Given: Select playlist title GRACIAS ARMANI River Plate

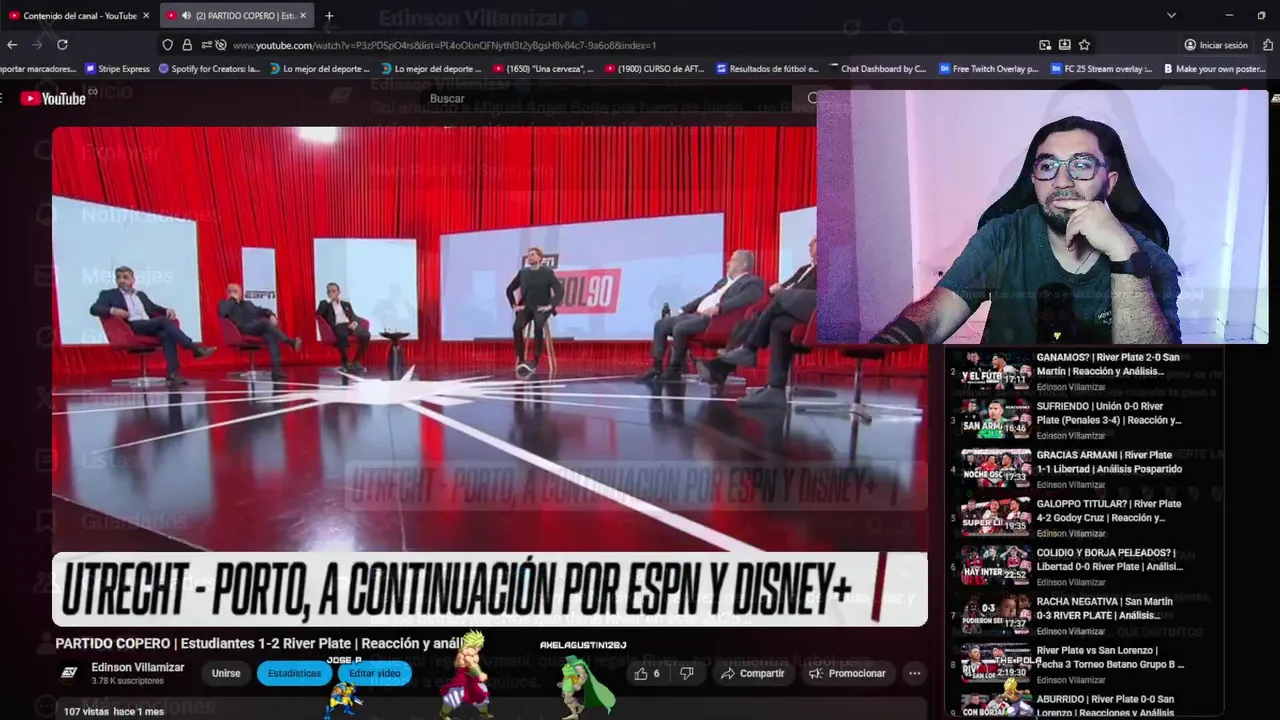Looking at the screenshot, I should pyautogui.click(x=1109, y=462).
